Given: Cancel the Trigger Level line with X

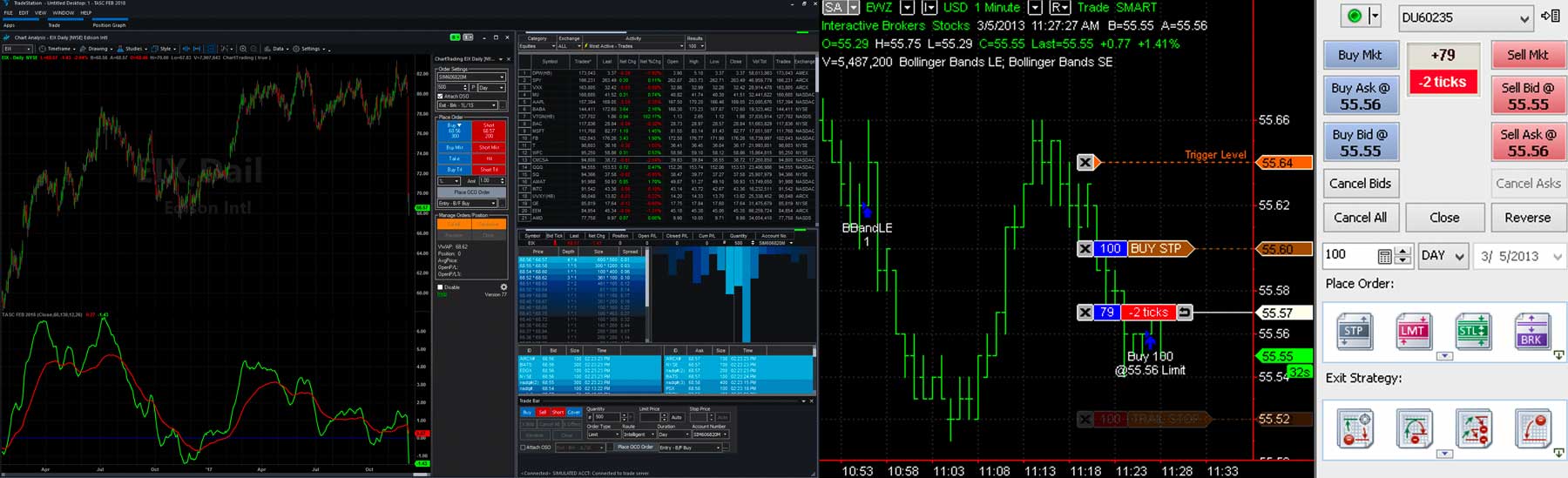Looking at the screenshot, I should tap(1085, 162).
